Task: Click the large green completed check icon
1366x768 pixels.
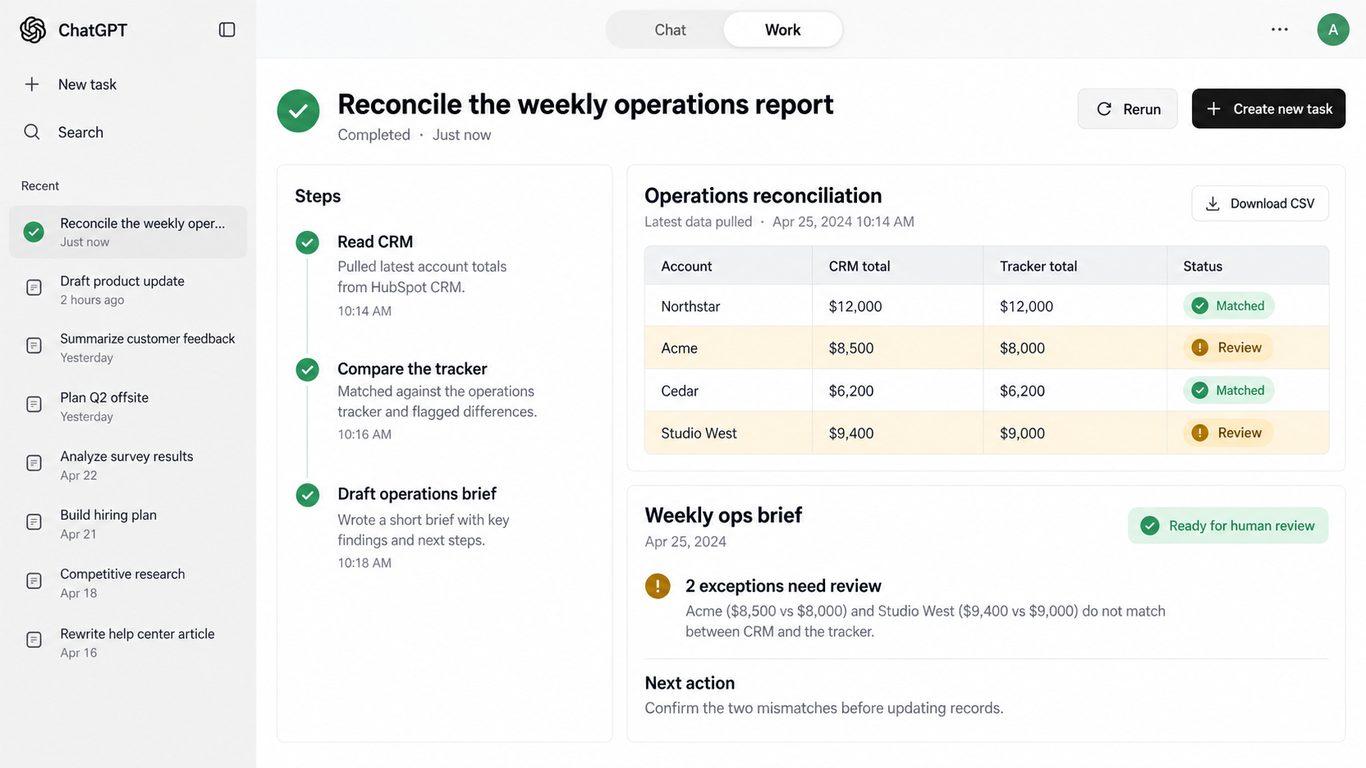Action: (298, 111)
